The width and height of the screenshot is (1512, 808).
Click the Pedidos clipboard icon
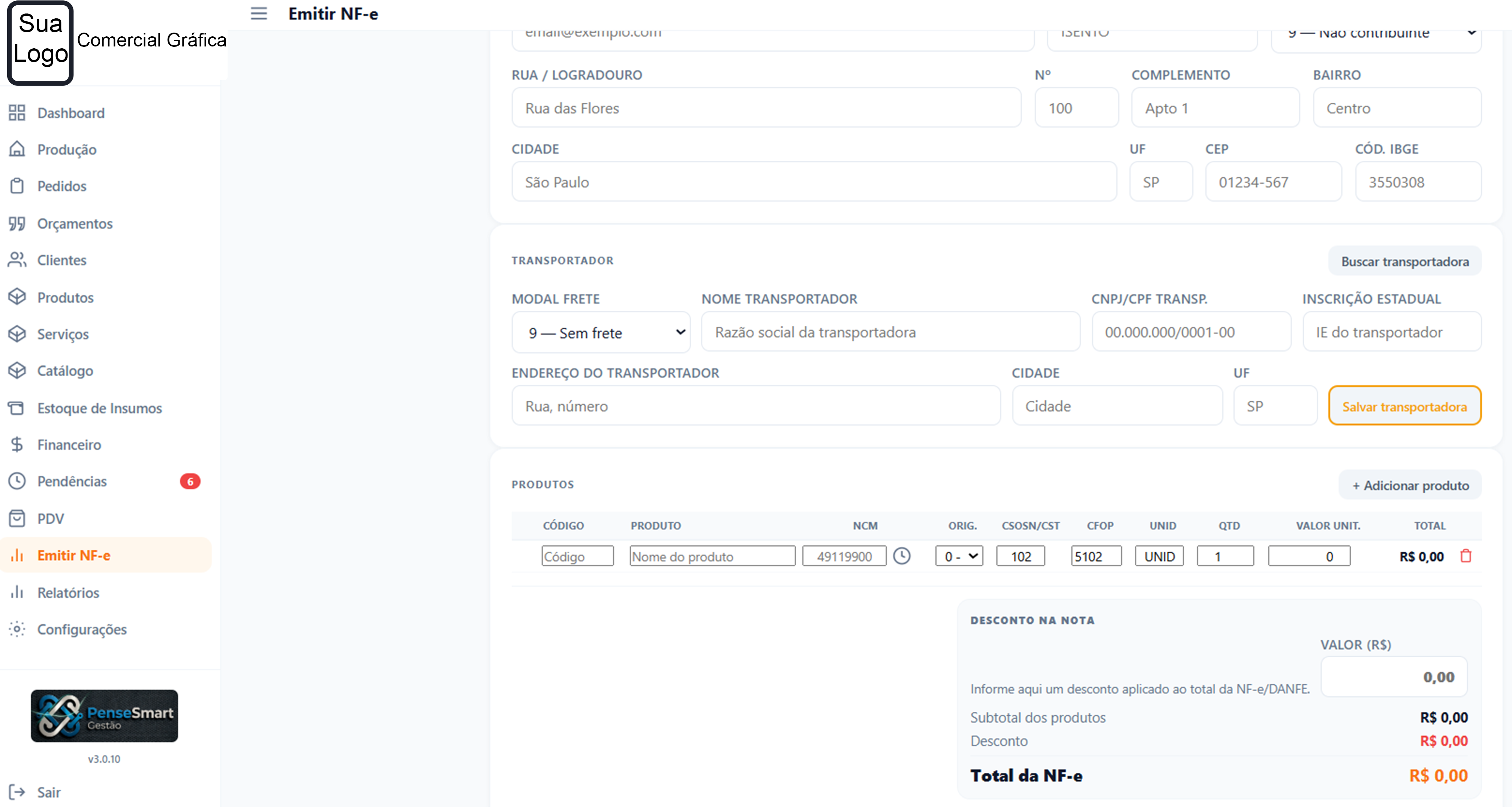coord(17,186)
